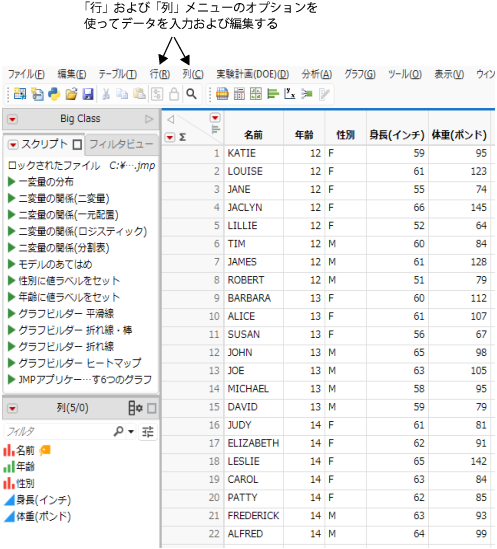Open the グラフ(G) menu
The width and height of the screenshot is (497, 549).
click(x=360, y=74)
